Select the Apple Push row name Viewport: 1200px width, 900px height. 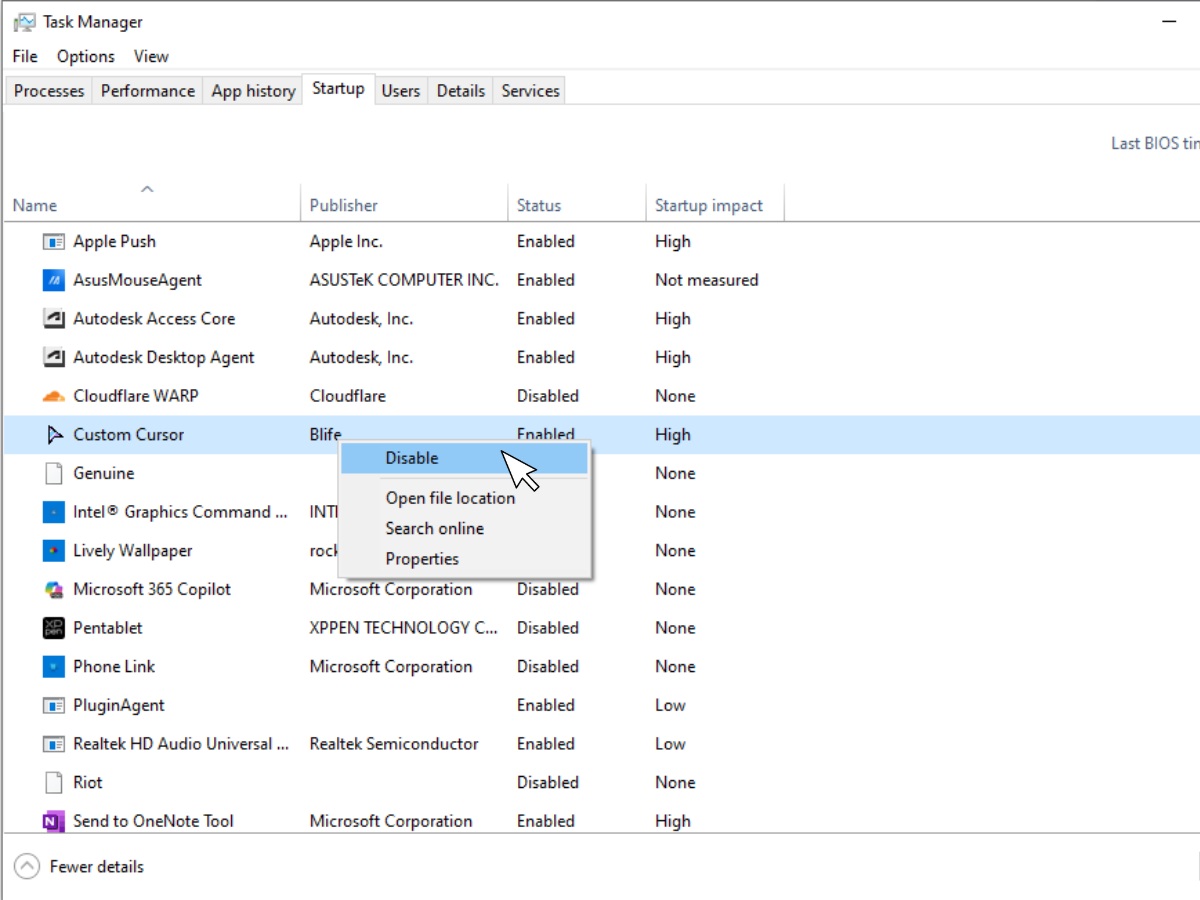[x=115, y=241]
